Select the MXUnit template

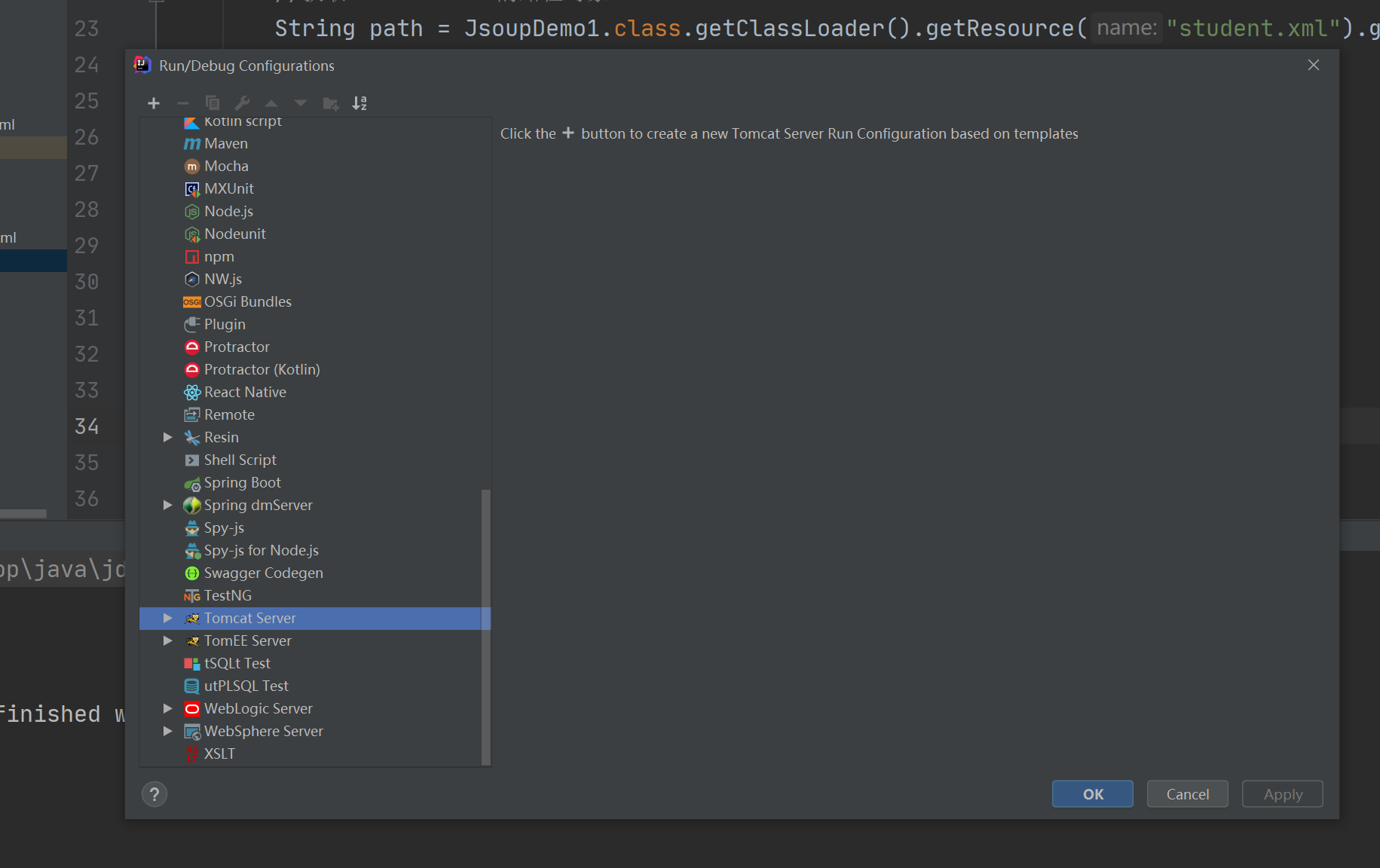coord(315,188)
